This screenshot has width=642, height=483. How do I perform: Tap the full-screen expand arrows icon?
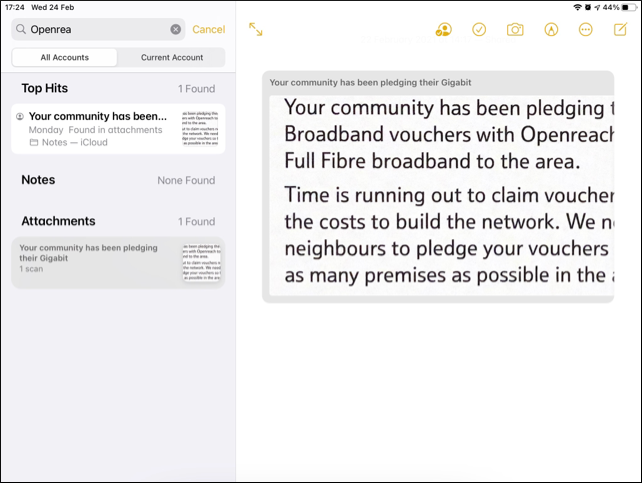tap(255, 29)
